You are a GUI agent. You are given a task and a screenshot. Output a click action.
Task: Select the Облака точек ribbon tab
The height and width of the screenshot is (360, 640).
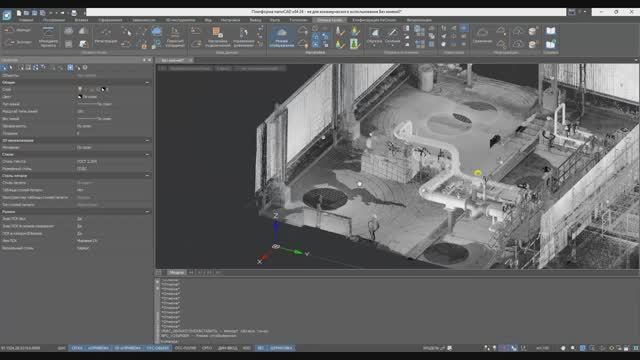click(329, 20)
